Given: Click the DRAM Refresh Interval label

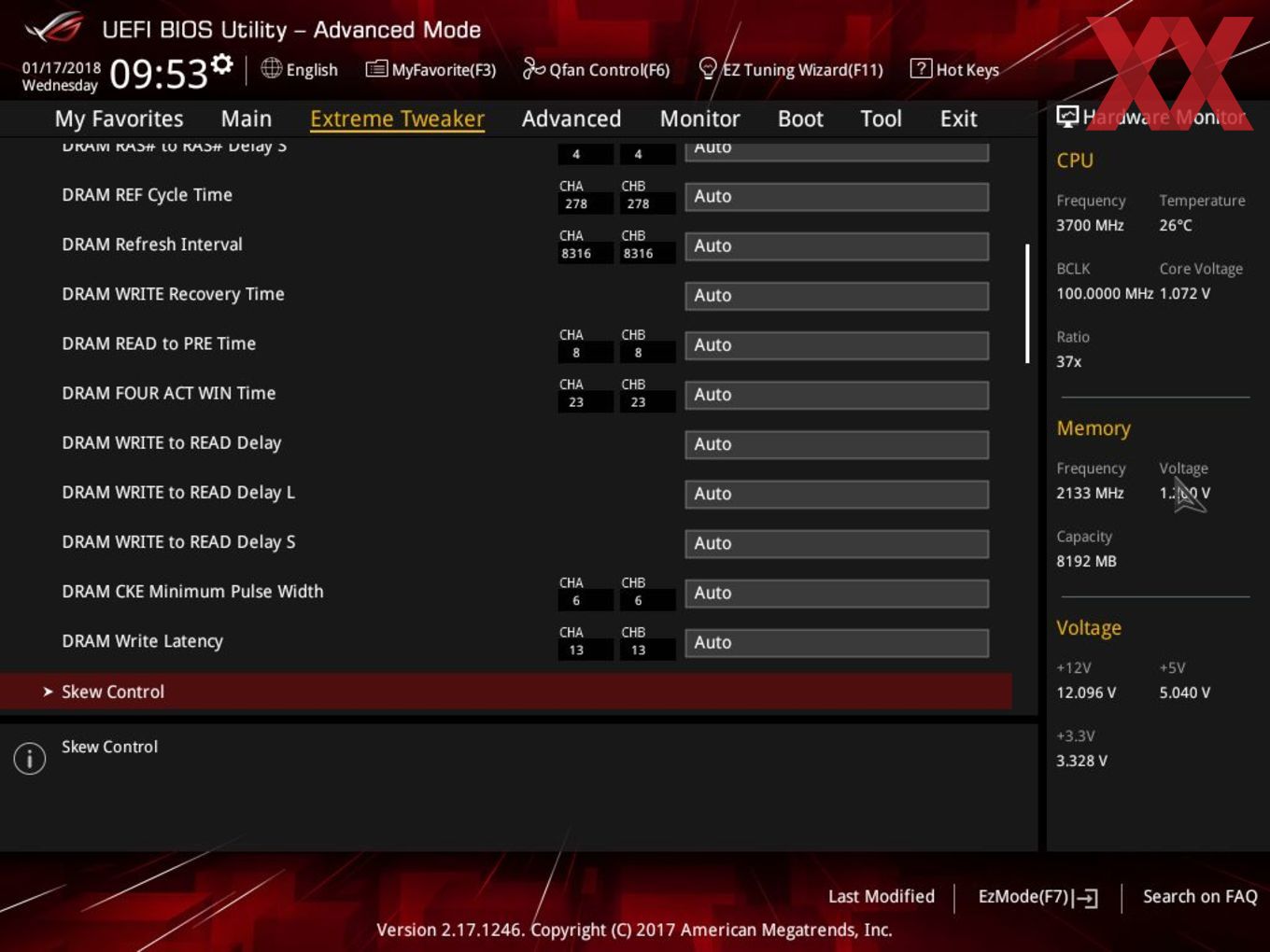Looking at the screenshot, I should 152,245.
